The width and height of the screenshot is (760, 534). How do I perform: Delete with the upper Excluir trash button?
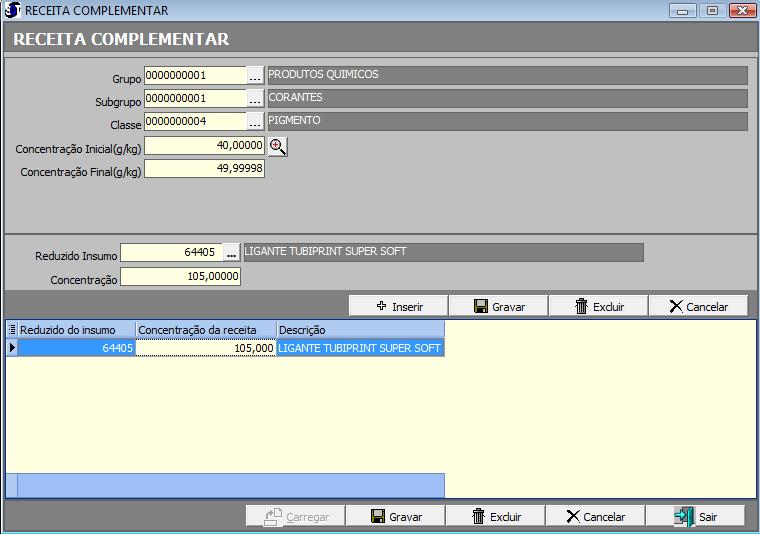(598, 306)
